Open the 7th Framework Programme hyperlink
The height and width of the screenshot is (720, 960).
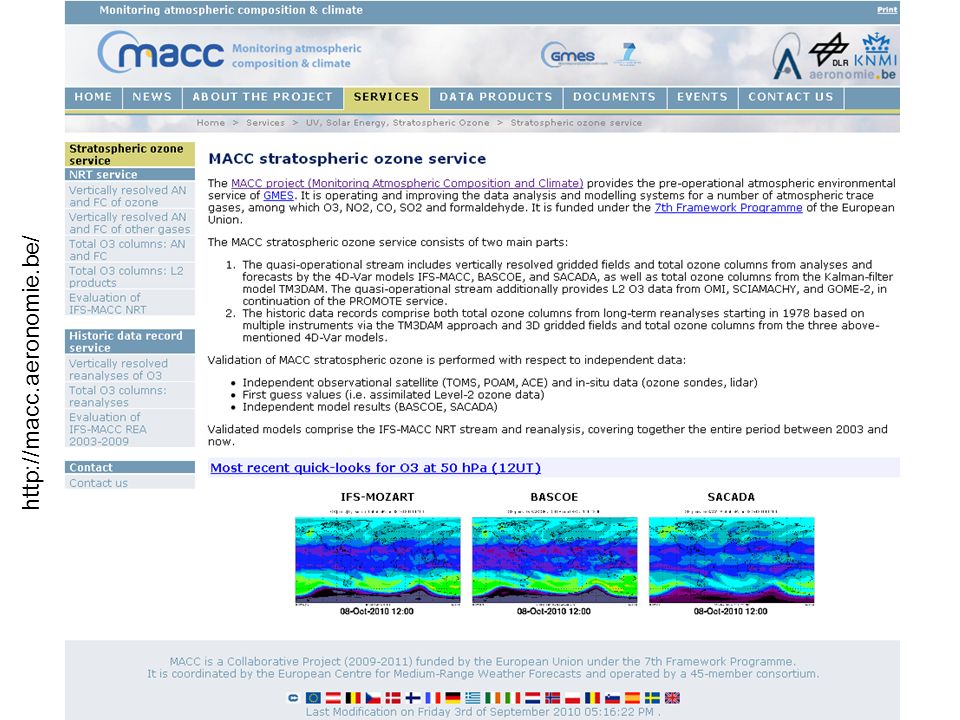[729, 208]
